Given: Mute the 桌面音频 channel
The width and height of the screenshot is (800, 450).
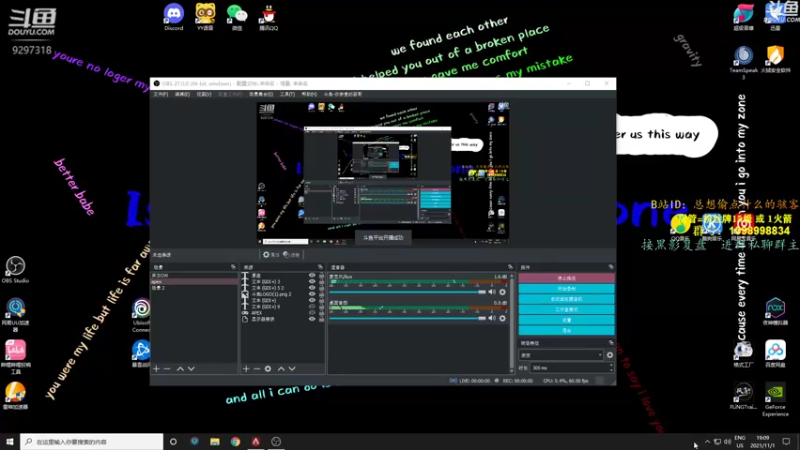Looking at the screenshot, I should point(492,318).
